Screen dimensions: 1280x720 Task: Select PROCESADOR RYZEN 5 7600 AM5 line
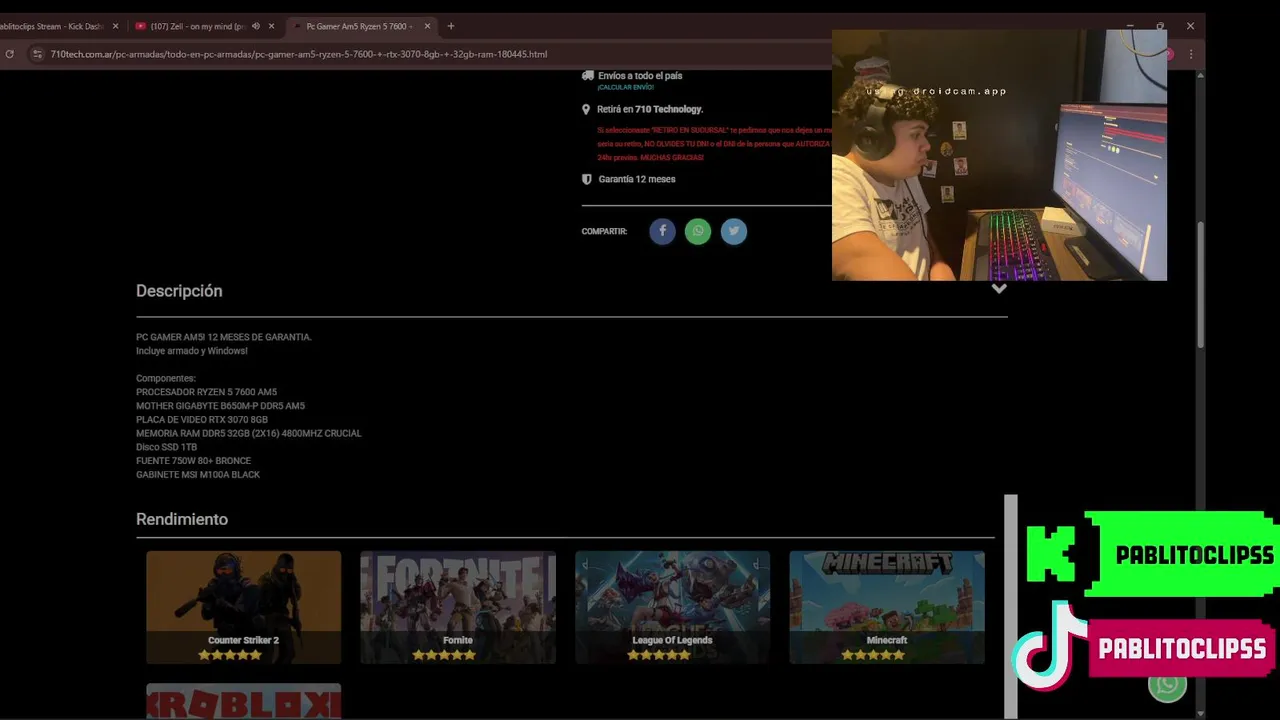coord(206,392)
